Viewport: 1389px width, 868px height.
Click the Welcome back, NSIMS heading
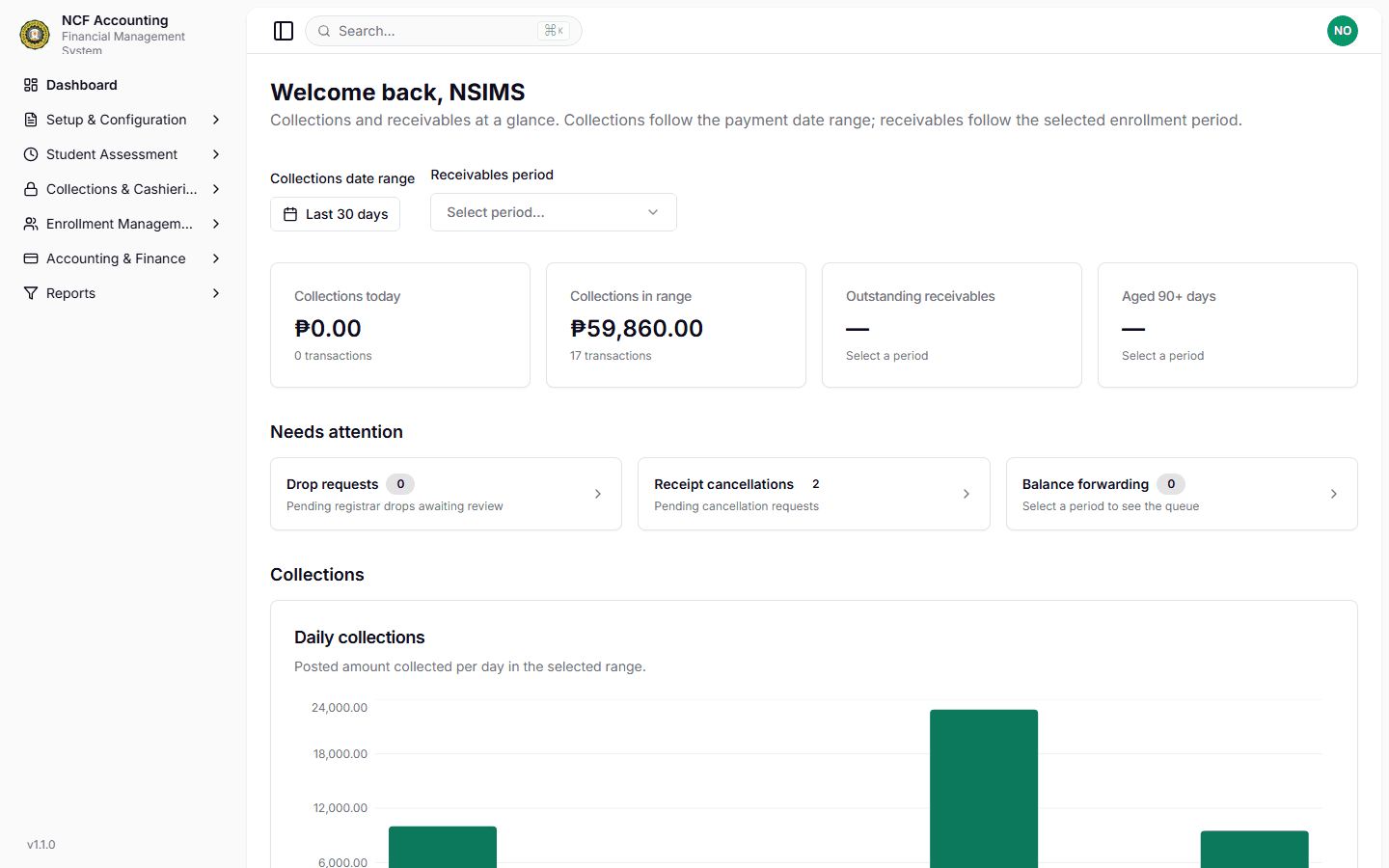[397, 92]
